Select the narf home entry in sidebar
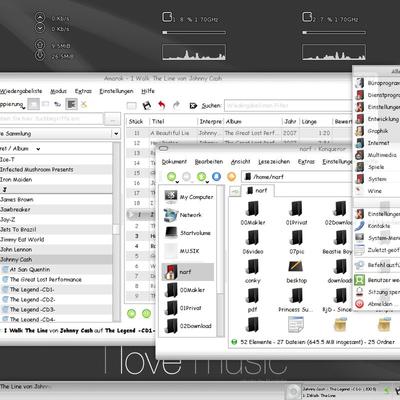The height and width of the screenshot is (400, 400). click(x=188, y=272)
